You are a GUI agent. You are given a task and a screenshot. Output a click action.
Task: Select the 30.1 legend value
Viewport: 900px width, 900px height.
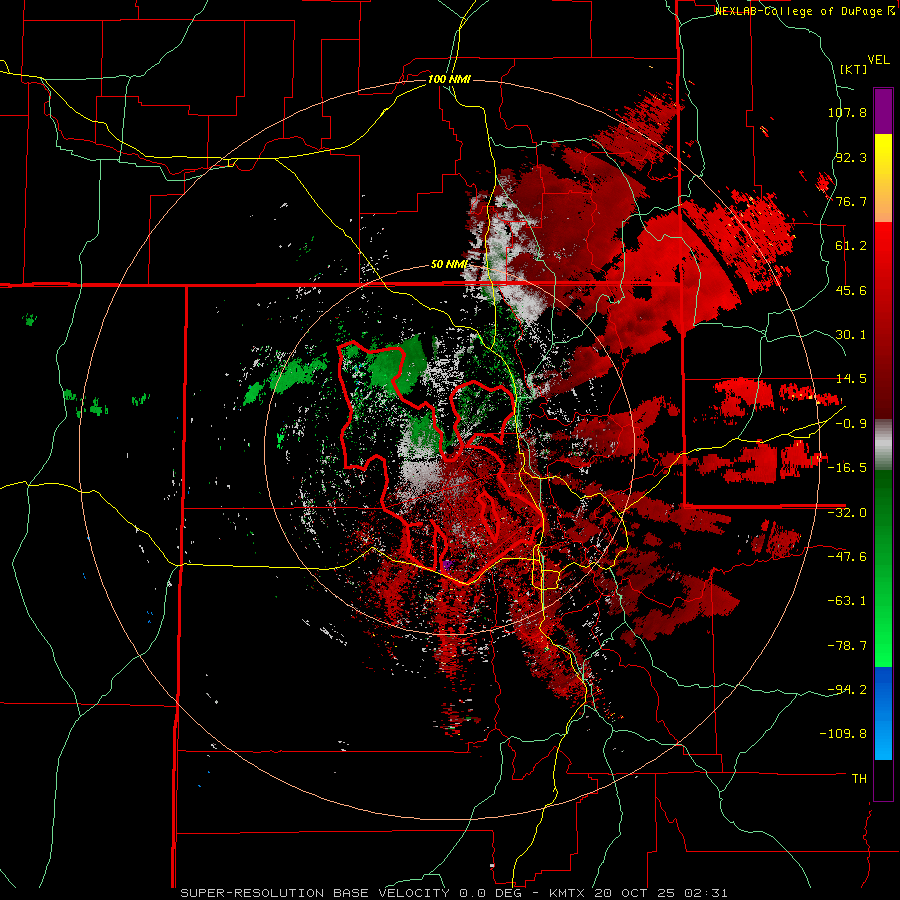click(x=851, y=335)
